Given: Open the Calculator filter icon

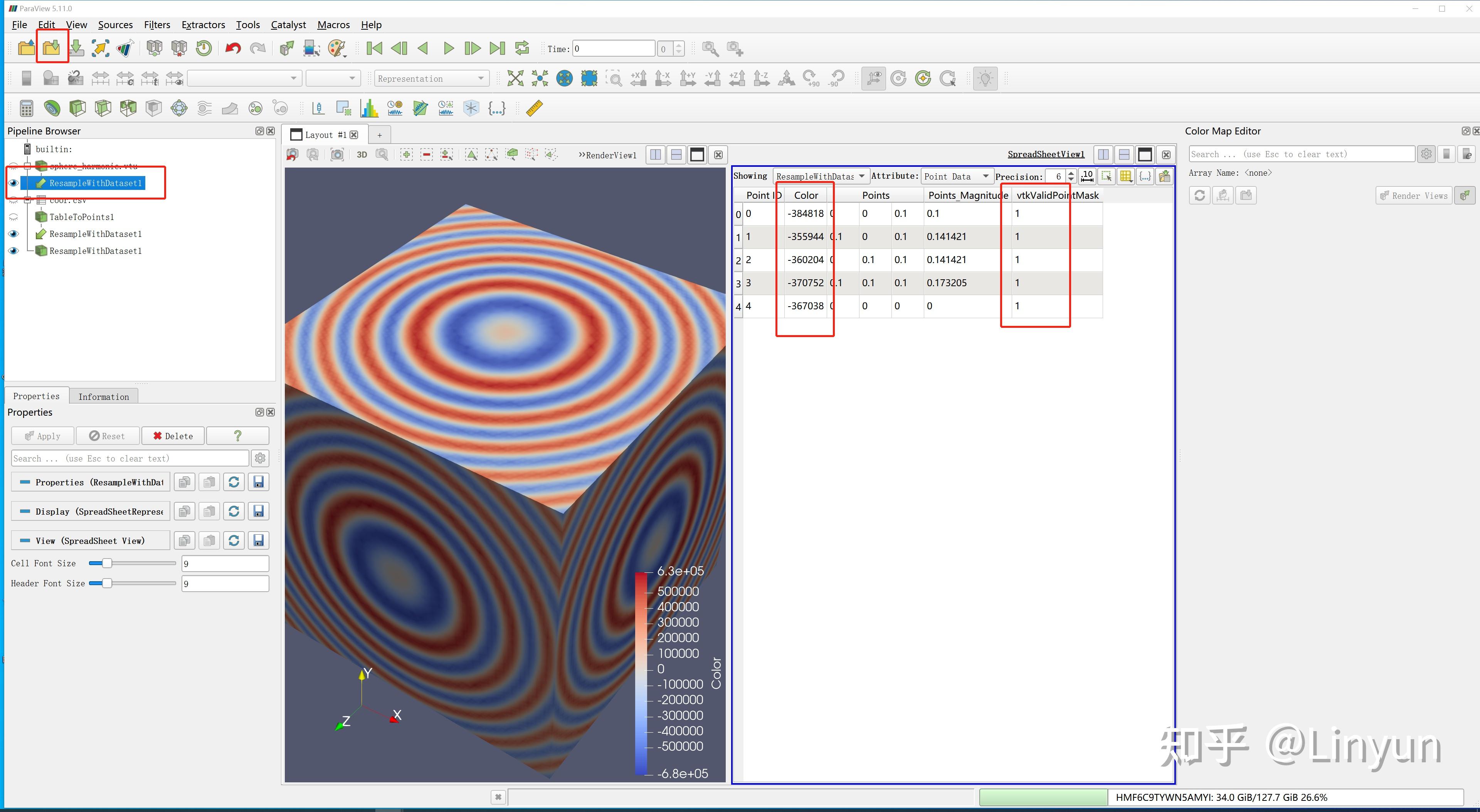Looking at the screenshot, I should tap(27, 108).
